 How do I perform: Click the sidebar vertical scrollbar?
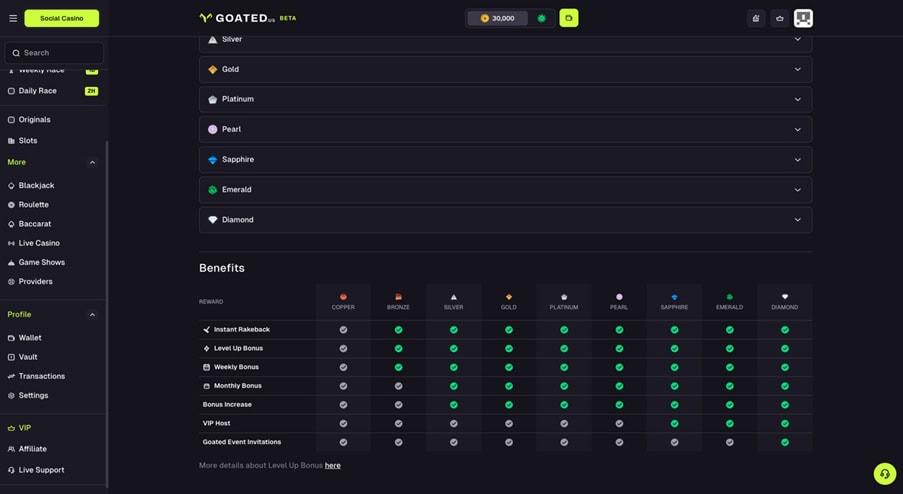107,314
